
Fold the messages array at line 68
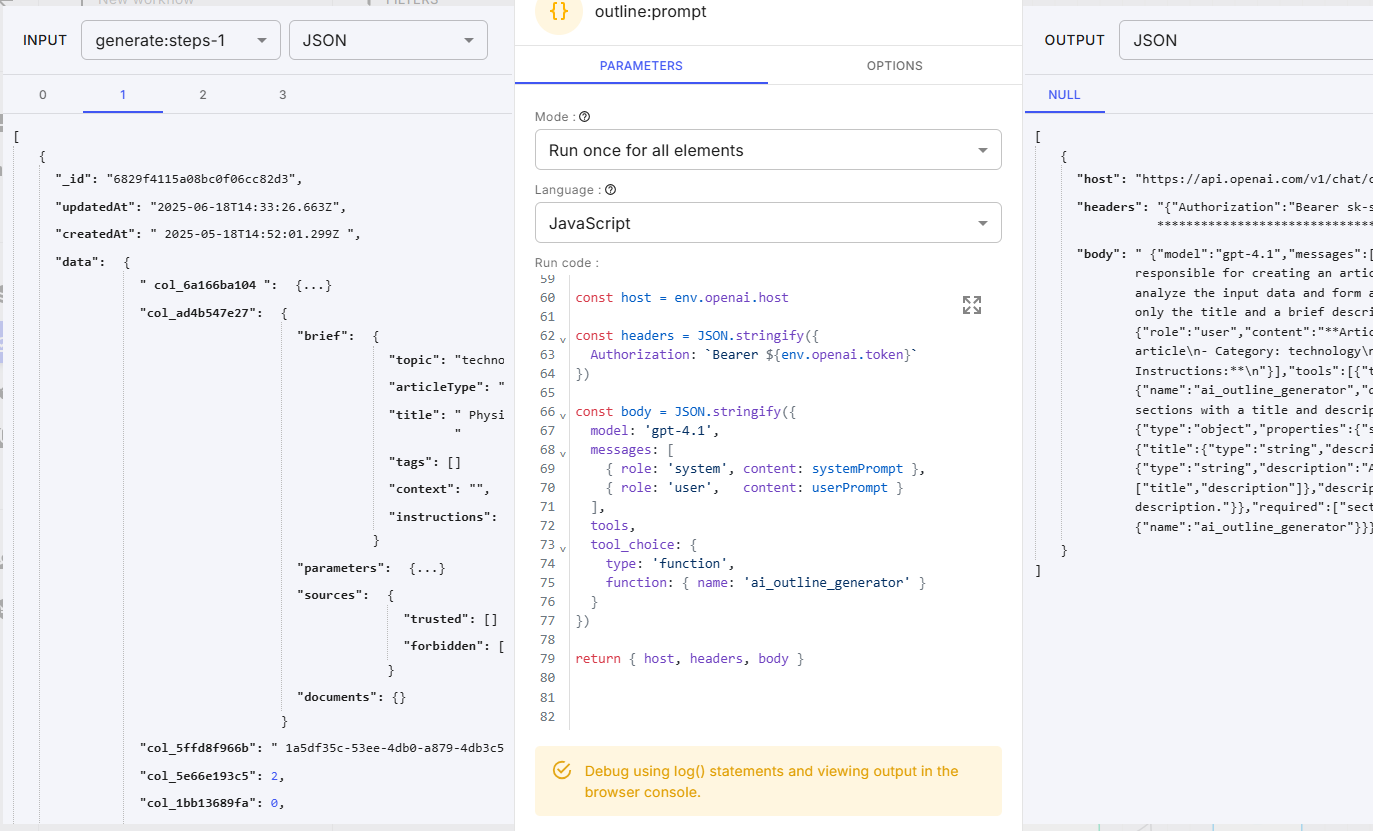pos(563,452)
